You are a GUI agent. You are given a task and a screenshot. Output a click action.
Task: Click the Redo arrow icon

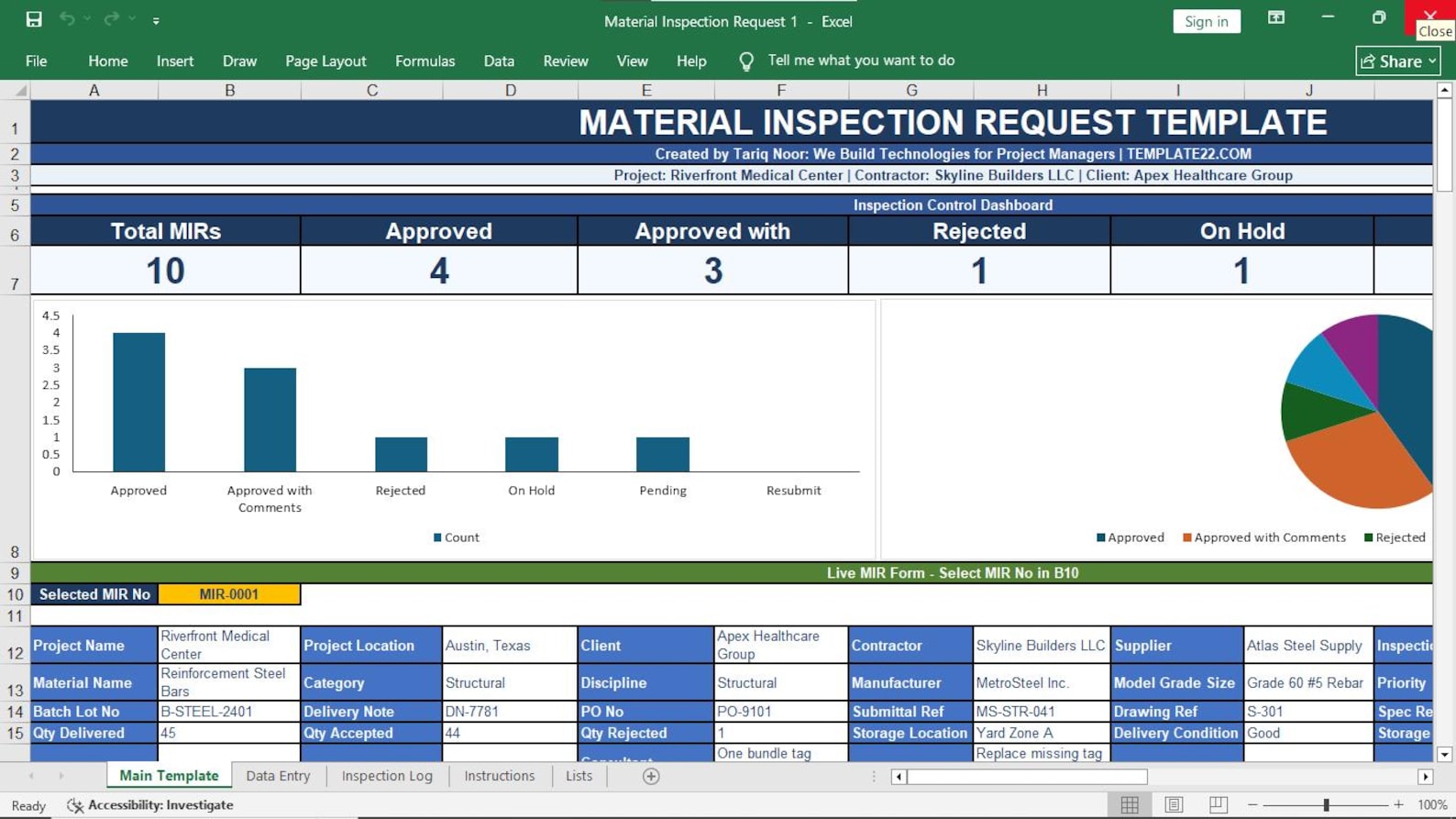point(111,19)
